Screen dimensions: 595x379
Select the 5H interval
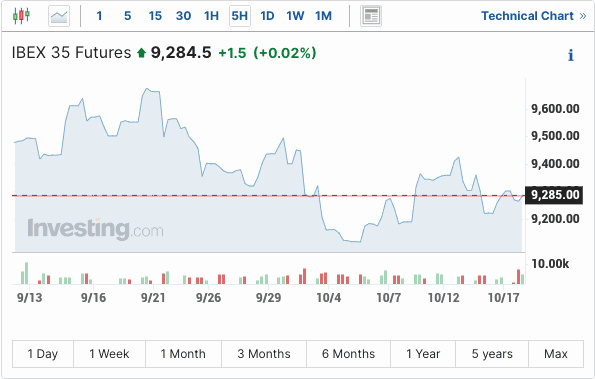click(x=240, y=16)
